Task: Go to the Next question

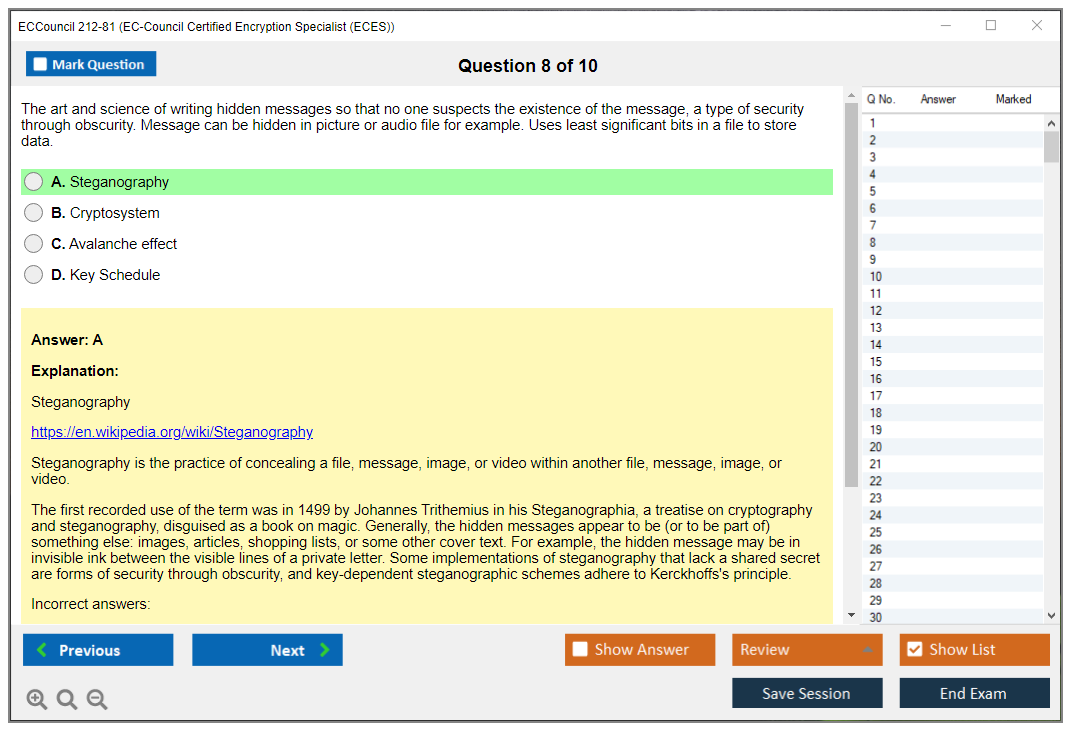Action: click(267, 650)
